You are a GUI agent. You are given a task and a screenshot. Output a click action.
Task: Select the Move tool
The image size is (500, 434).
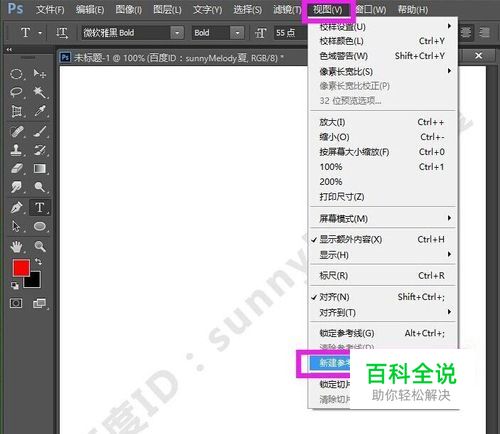(40, 74)
